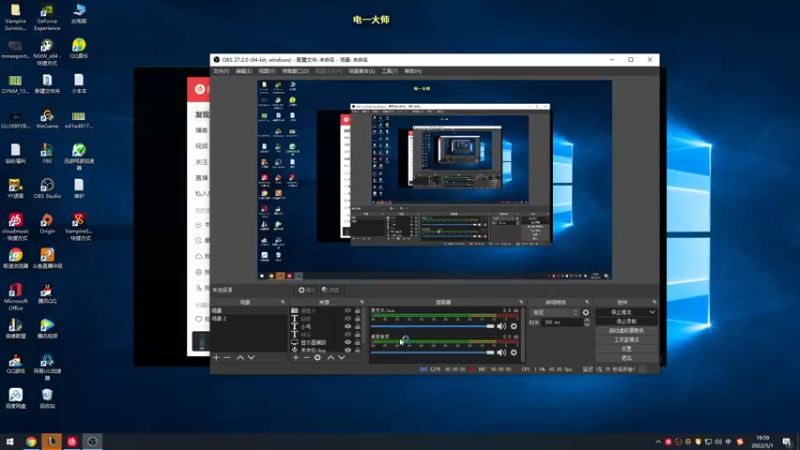Open the 视图(V) menu in OBS
The height and width of the screenshot is (450, 800).
tap(267, 71)
